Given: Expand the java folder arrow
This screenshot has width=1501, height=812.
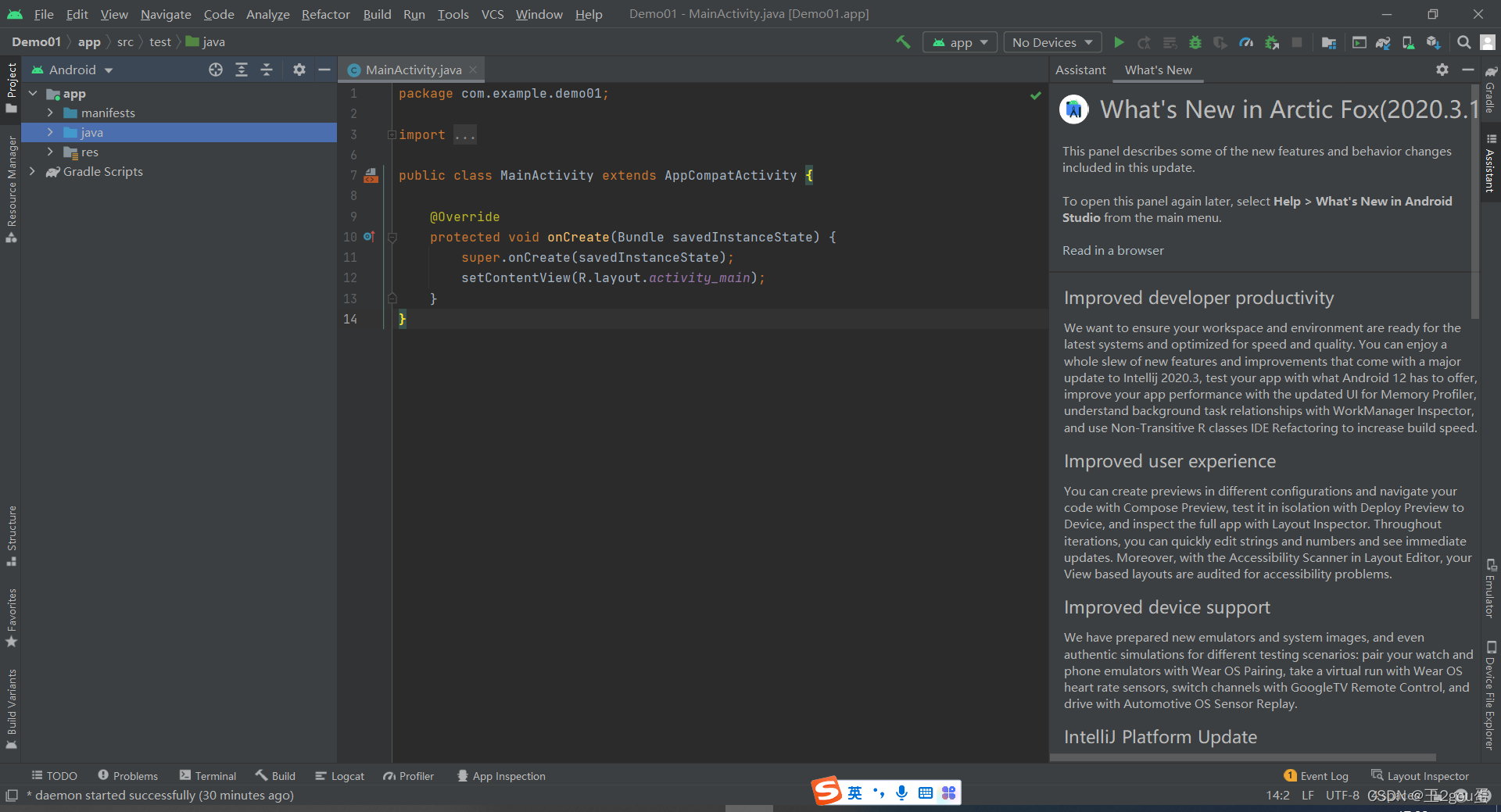Looking at the screenshot, I should [50, 133].
